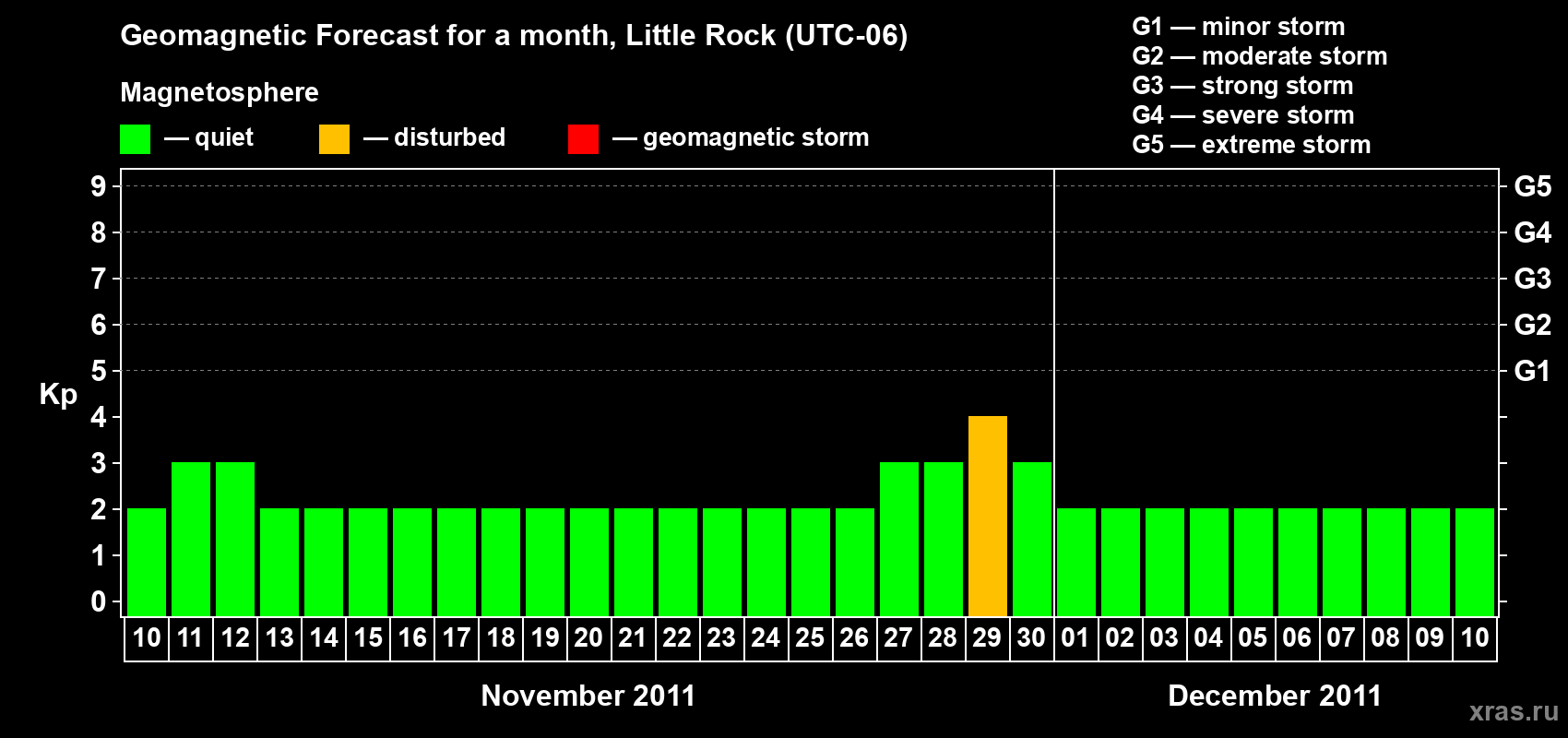Click the bar for November 28

click(944, 539)
